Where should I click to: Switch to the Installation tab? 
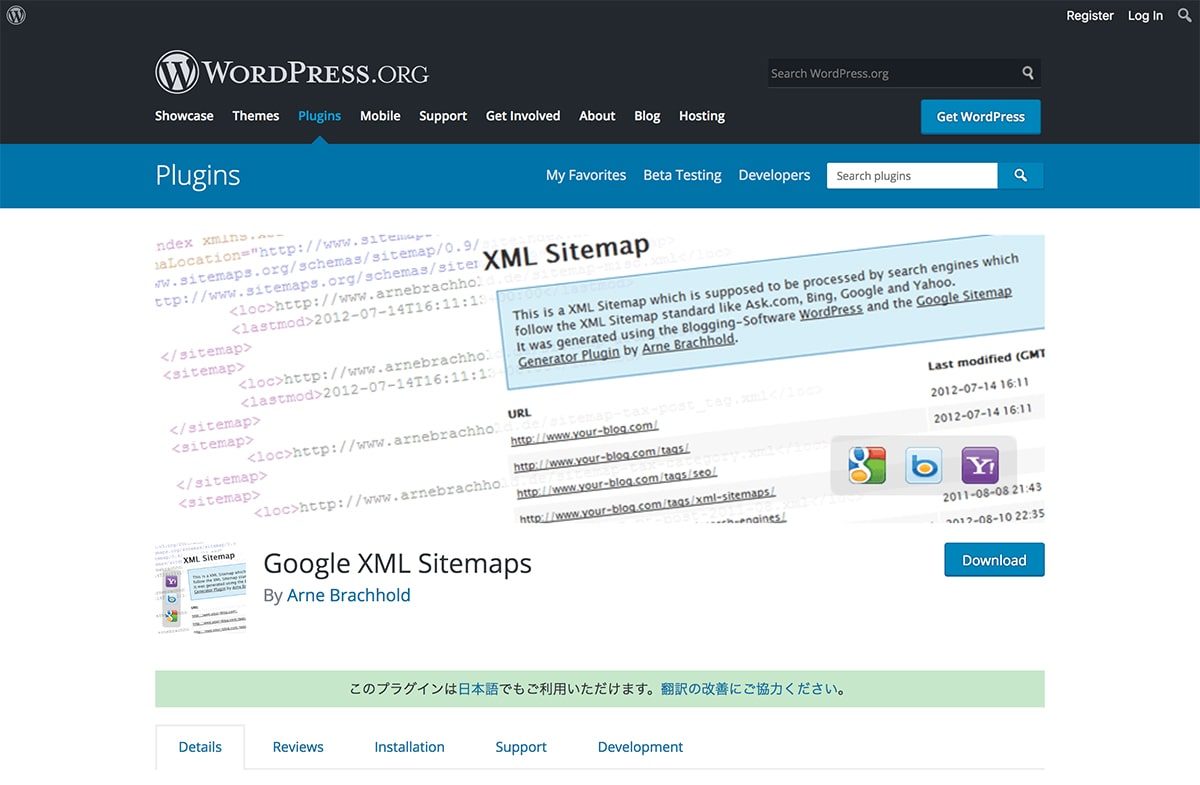coord(409,747)
